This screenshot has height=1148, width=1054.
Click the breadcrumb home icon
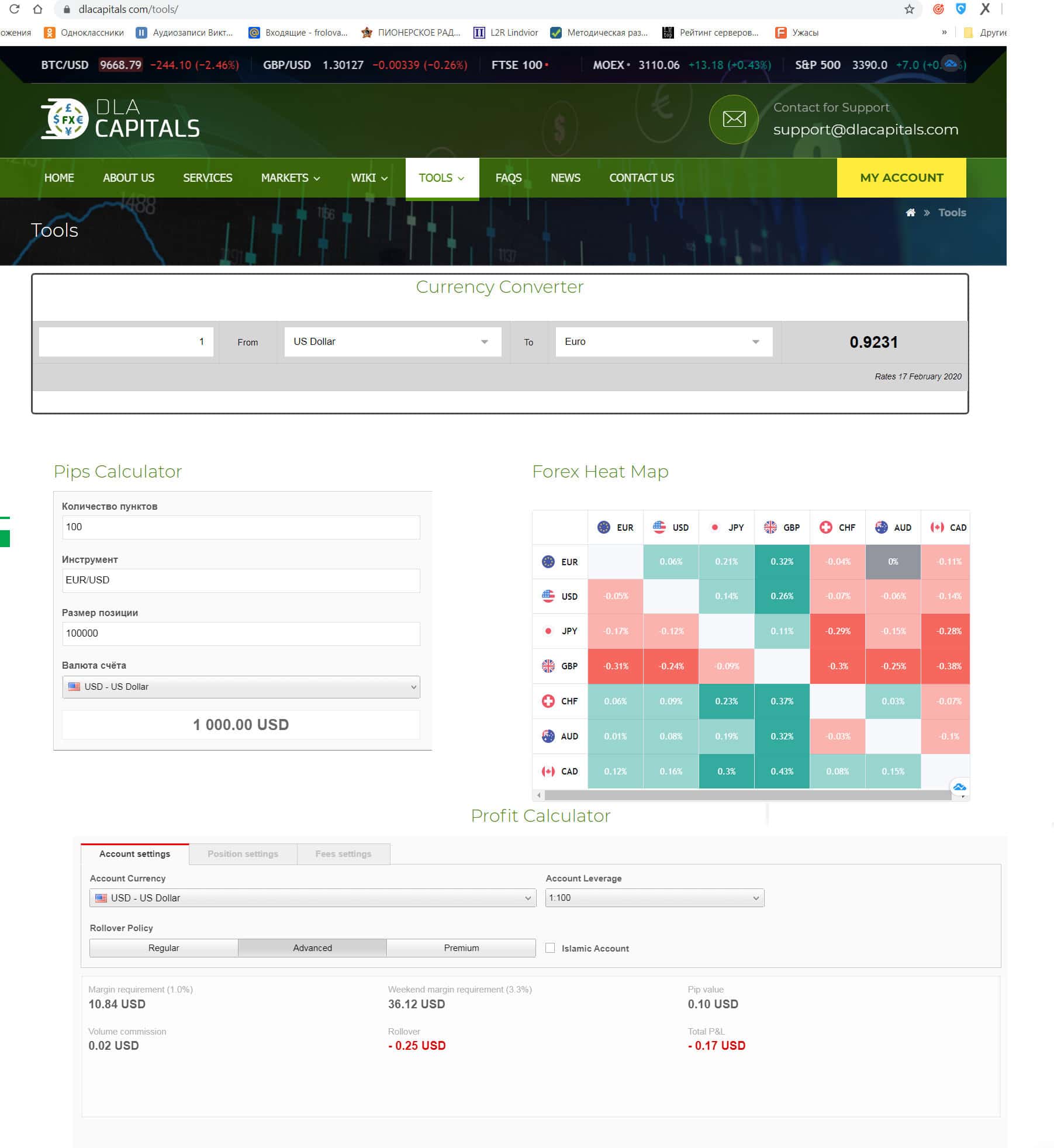pos(910,213)
